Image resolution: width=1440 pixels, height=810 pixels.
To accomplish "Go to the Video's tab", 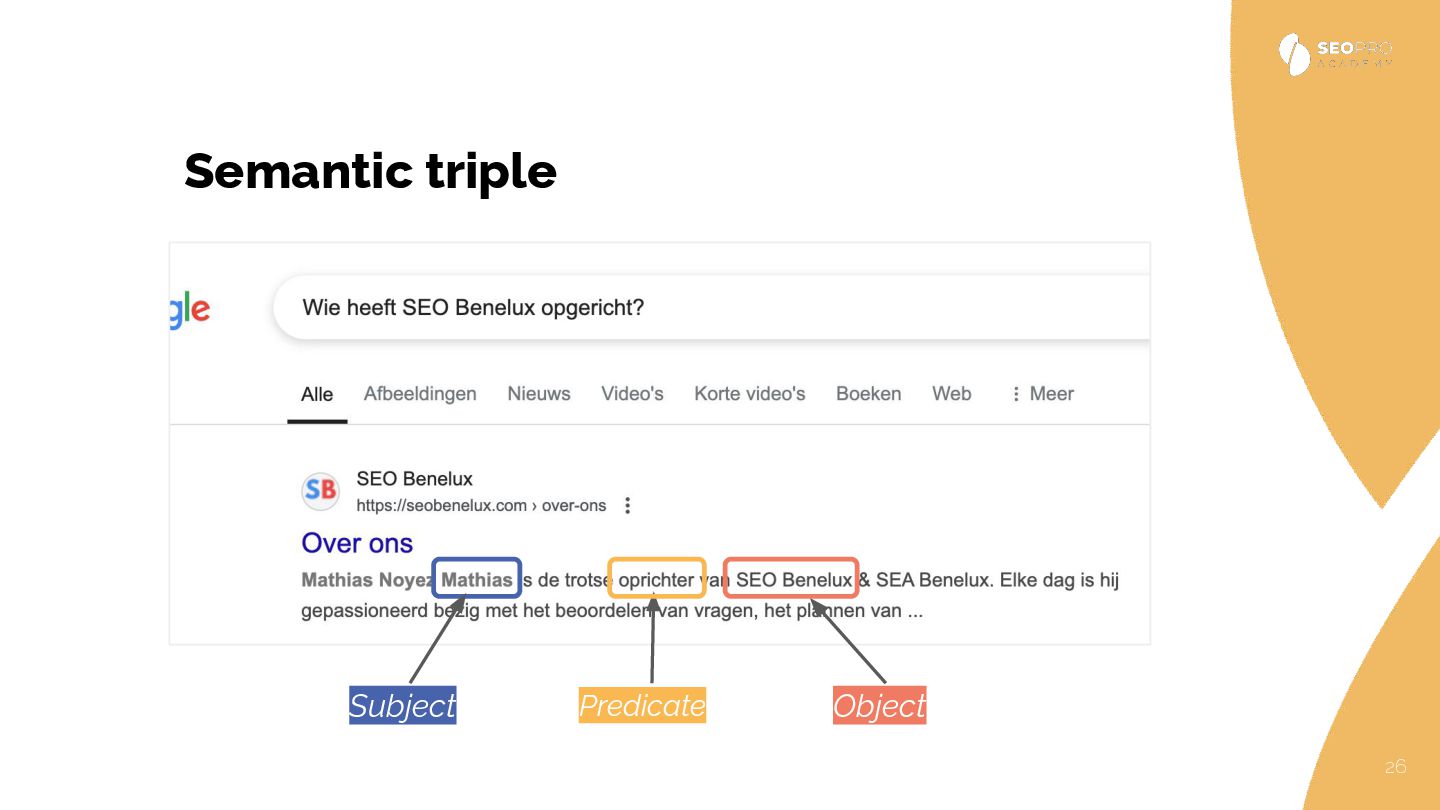I will click(632, 394).
